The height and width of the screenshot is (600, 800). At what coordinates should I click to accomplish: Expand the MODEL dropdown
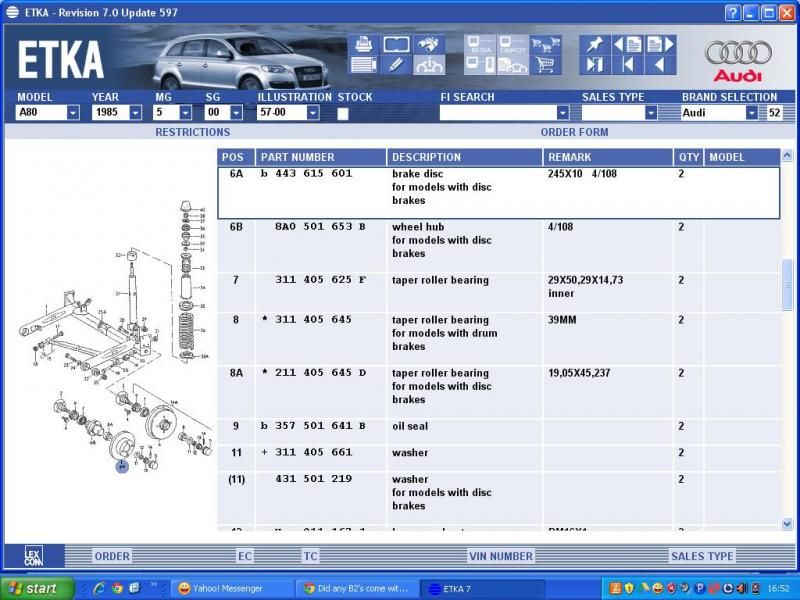tap(73, 113)
